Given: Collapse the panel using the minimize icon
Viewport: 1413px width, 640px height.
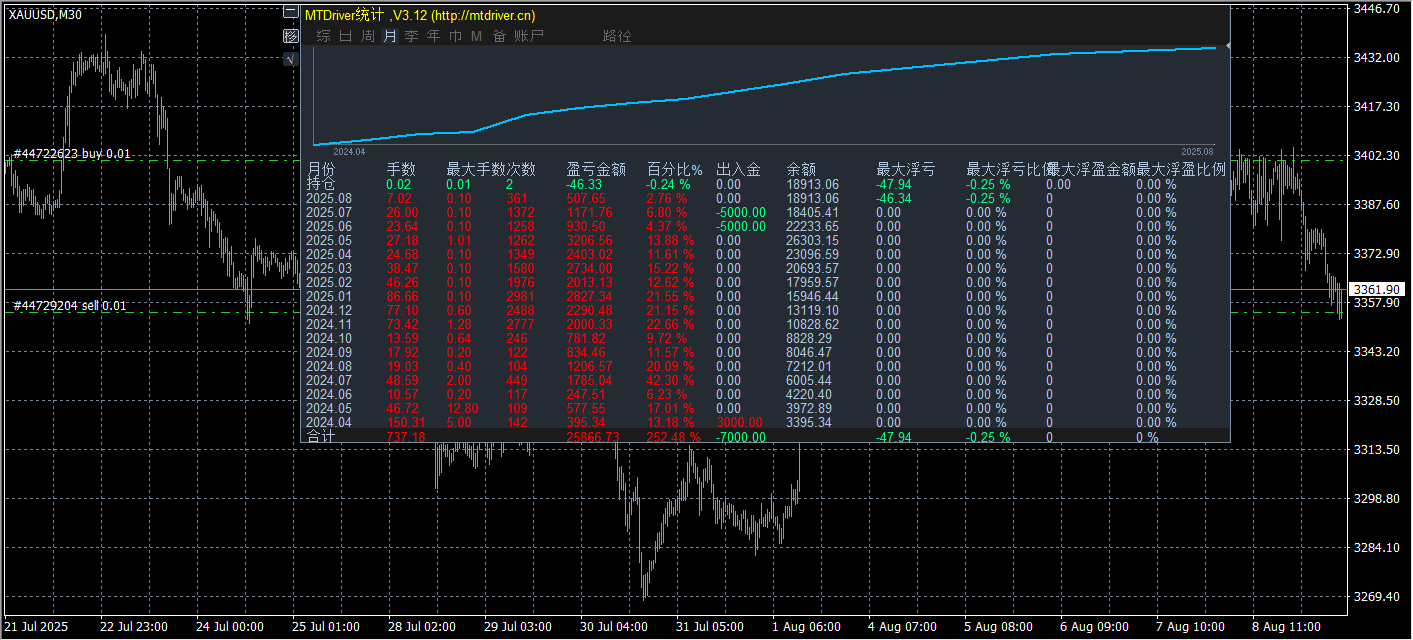Looking at the screenshot, I should (x=291, y=12).
